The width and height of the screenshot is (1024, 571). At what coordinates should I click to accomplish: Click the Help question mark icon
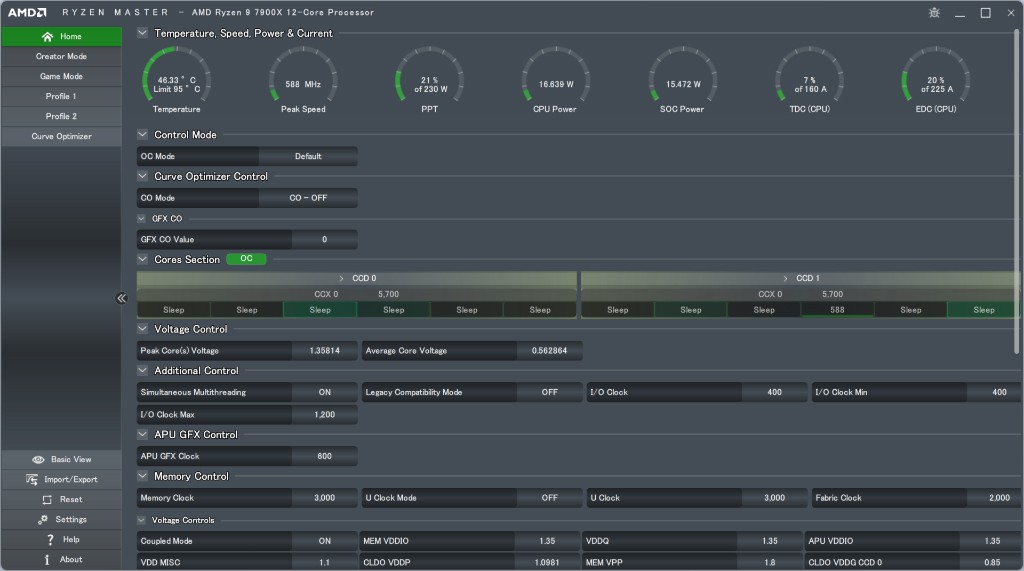pos(50,540)
